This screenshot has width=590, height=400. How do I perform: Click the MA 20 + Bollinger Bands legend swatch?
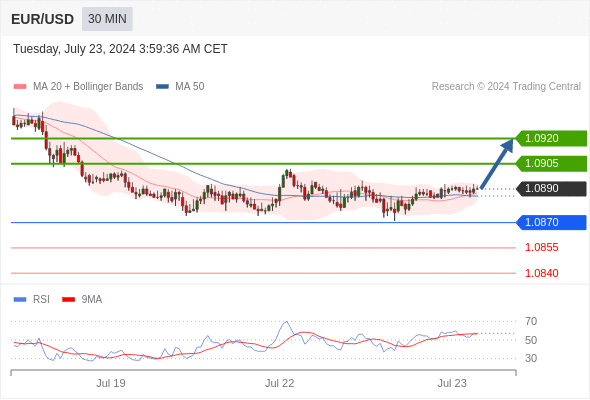point(20,87)
